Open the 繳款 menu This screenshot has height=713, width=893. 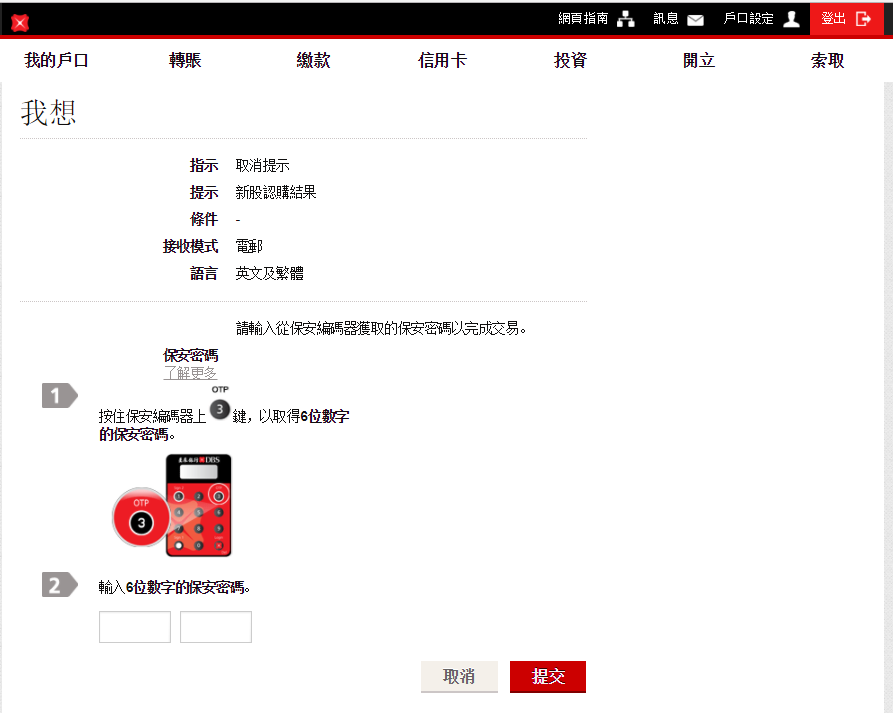(x=313, y=61)
